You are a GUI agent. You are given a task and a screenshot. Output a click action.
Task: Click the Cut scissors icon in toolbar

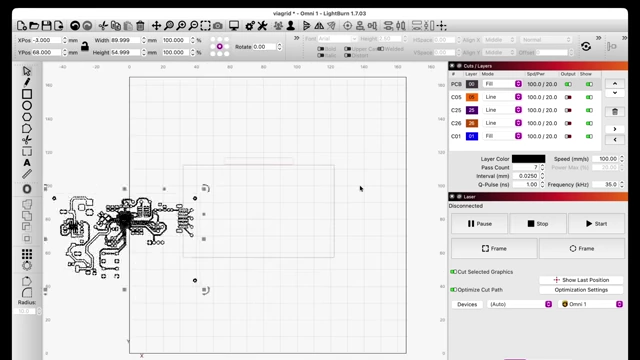tap(103, 26)
